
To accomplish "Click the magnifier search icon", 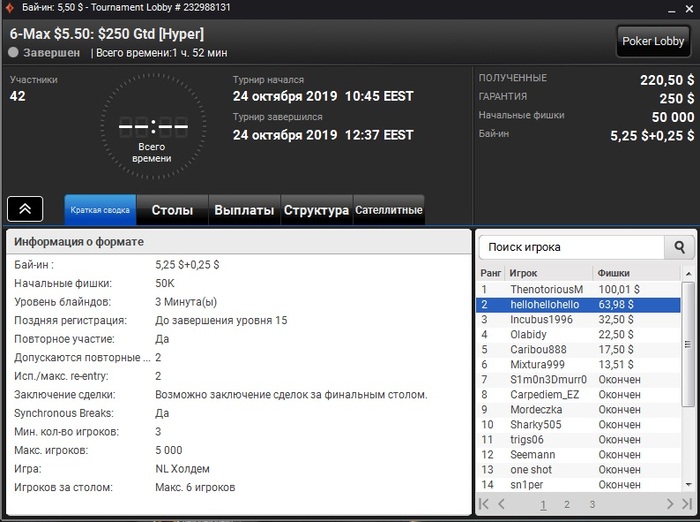I will click(x=679, y=247).
